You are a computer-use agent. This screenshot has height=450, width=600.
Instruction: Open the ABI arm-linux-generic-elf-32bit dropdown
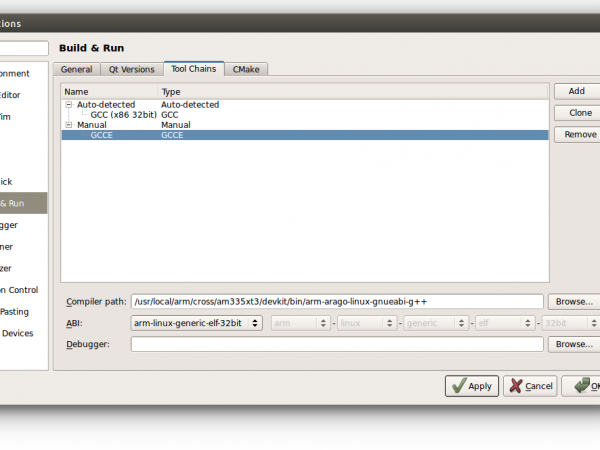[x=197, y=323]
